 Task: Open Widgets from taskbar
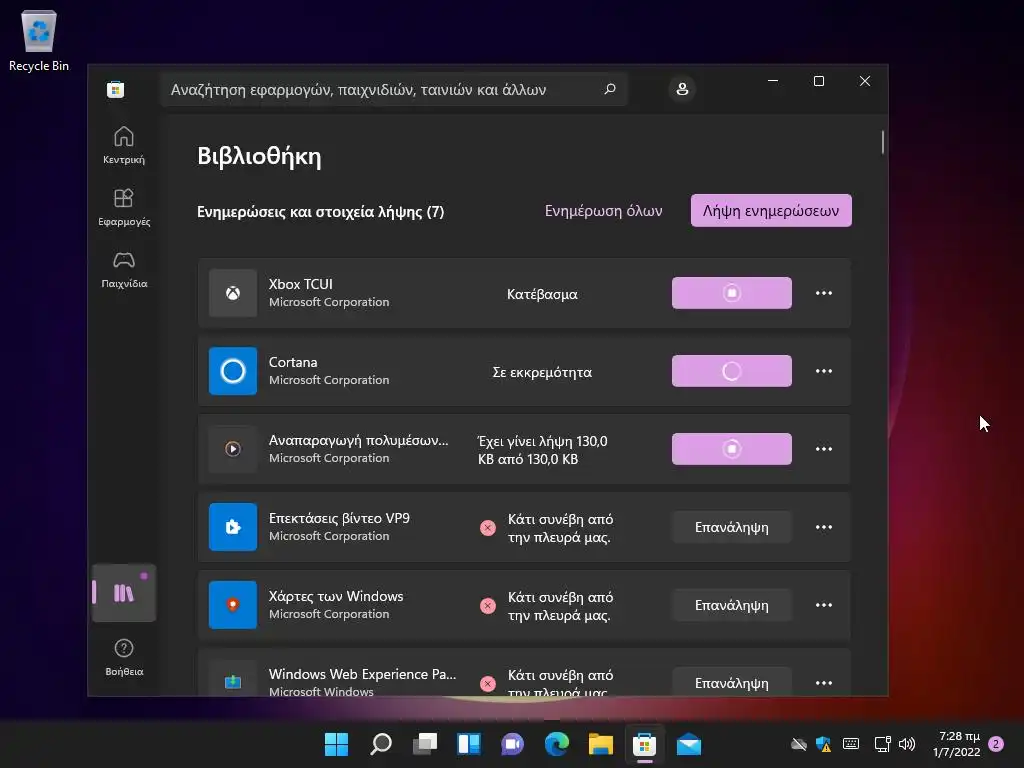(x=469, y=744)
